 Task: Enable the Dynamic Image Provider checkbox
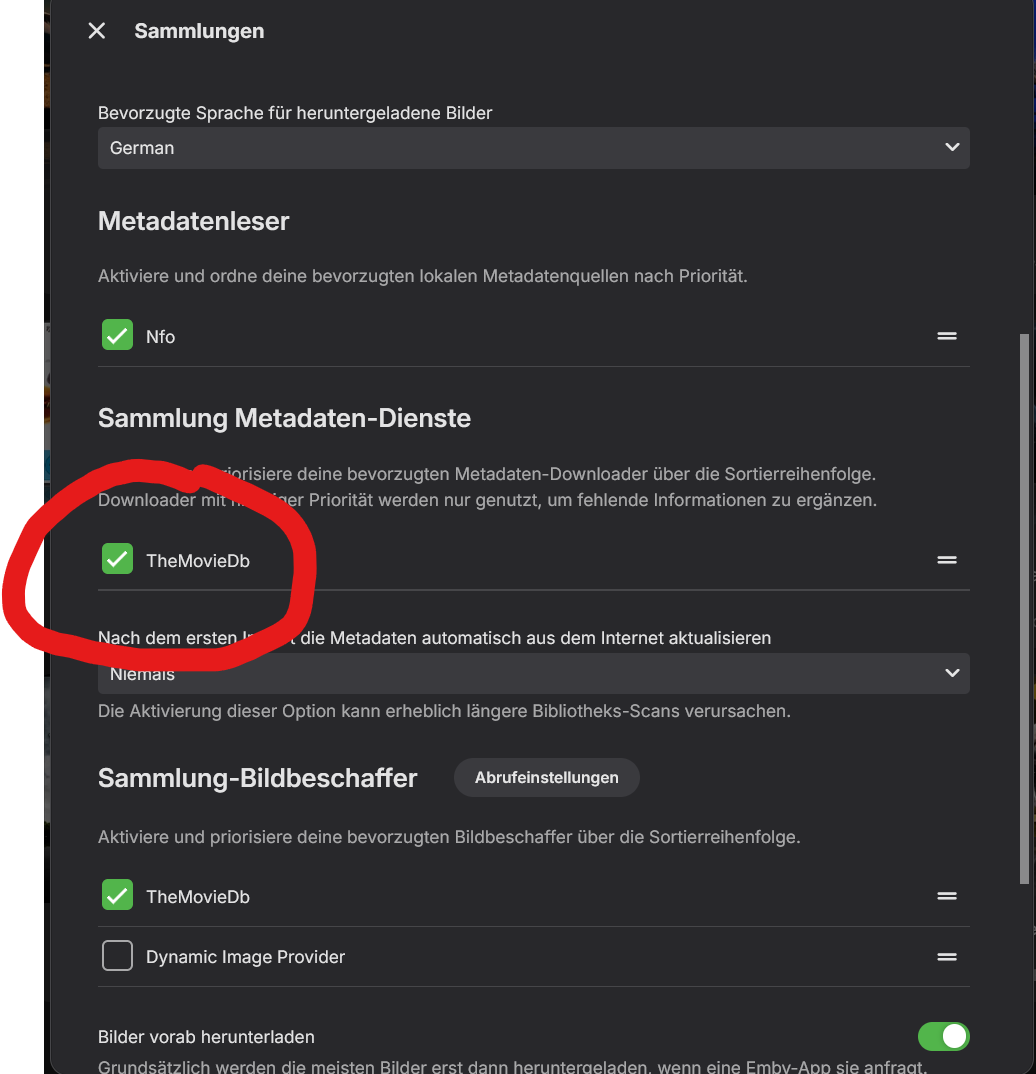pos(117,956)
